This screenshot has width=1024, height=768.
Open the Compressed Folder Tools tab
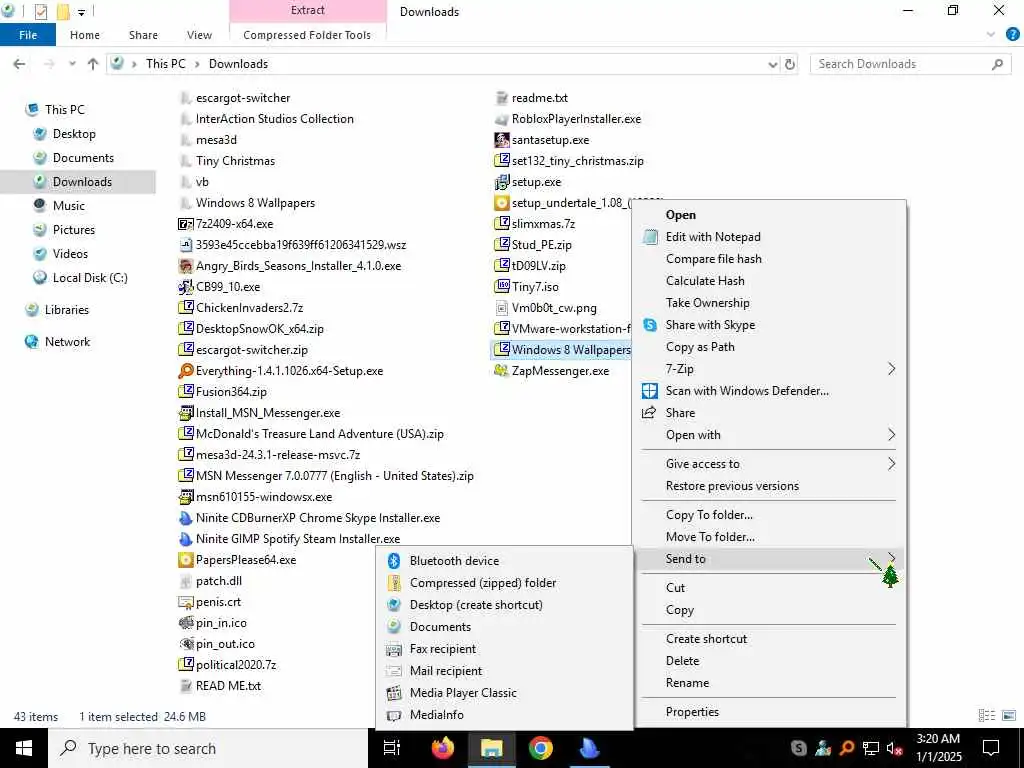click(307, 35)
